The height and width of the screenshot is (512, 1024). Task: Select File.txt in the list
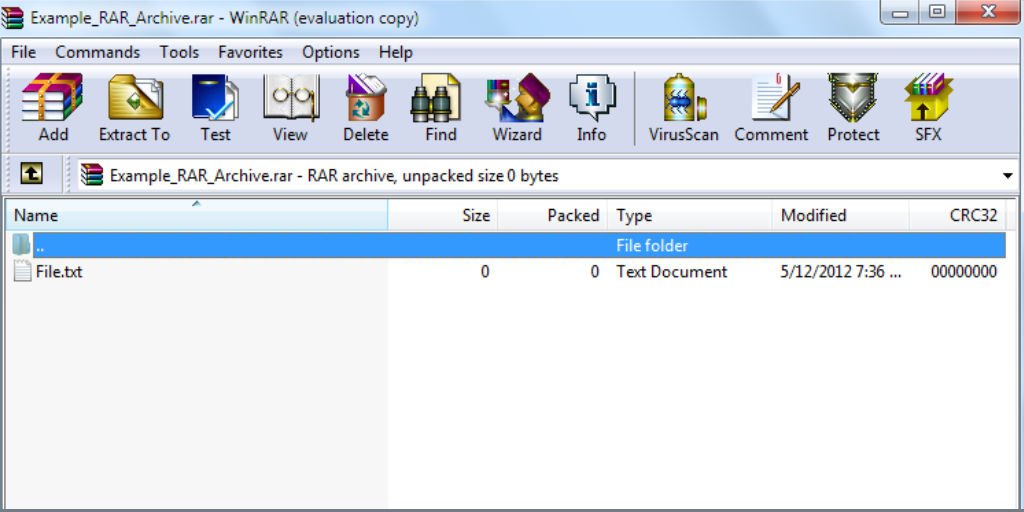(59, 271)
